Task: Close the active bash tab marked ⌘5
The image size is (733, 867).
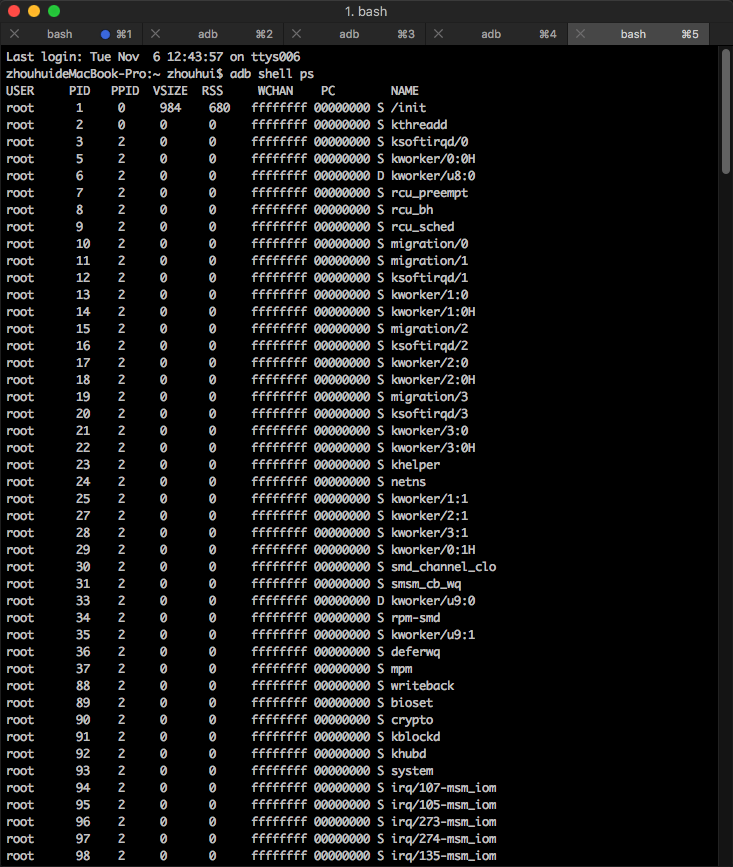Action: 580,34
